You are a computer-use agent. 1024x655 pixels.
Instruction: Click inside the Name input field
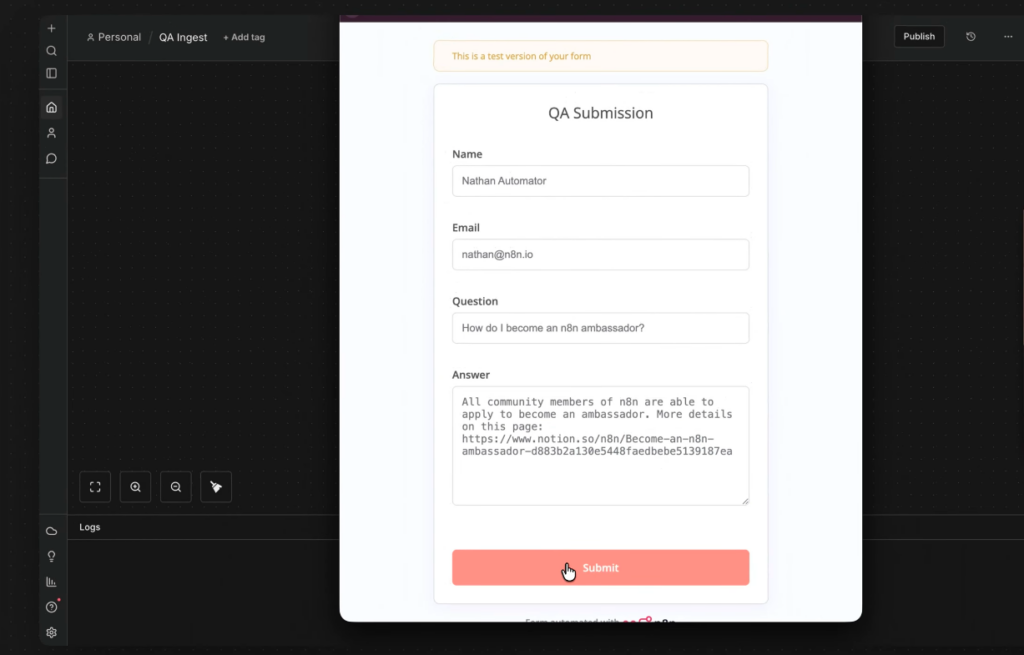(600, 181)
